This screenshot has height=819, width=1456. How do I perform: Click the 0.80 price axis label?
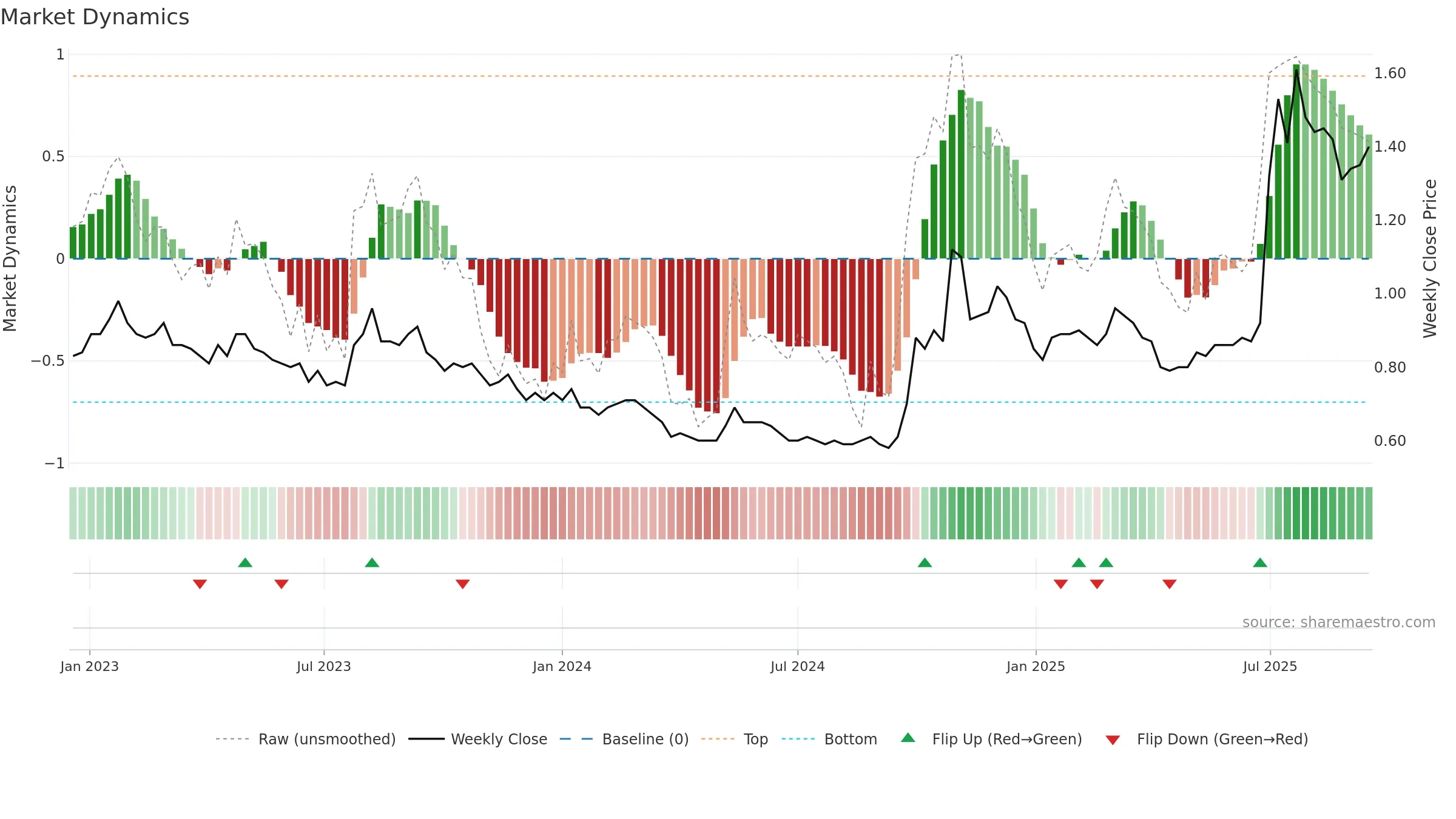coord(1390,368)
